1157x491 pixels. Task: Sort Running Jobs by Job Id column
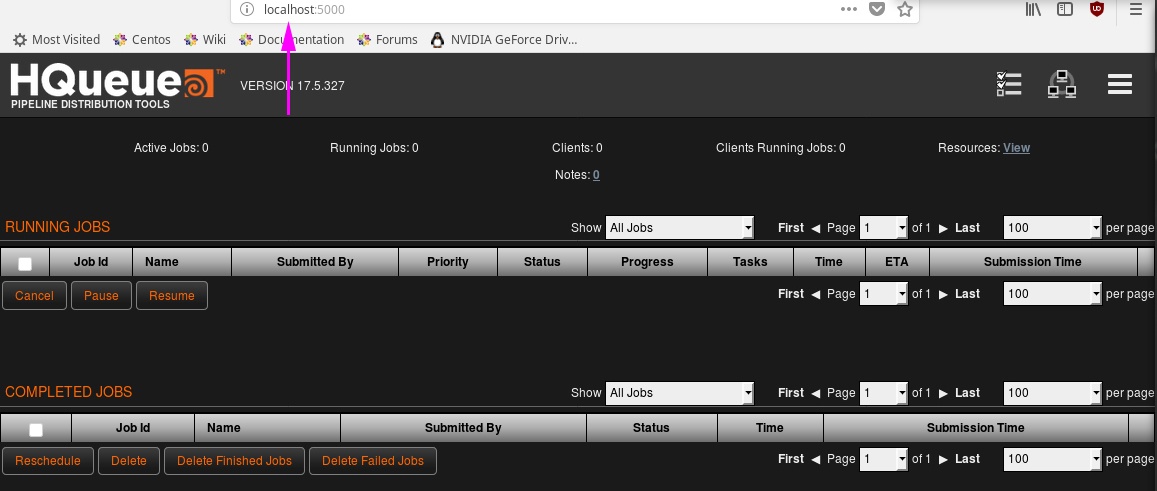[91, 262]
